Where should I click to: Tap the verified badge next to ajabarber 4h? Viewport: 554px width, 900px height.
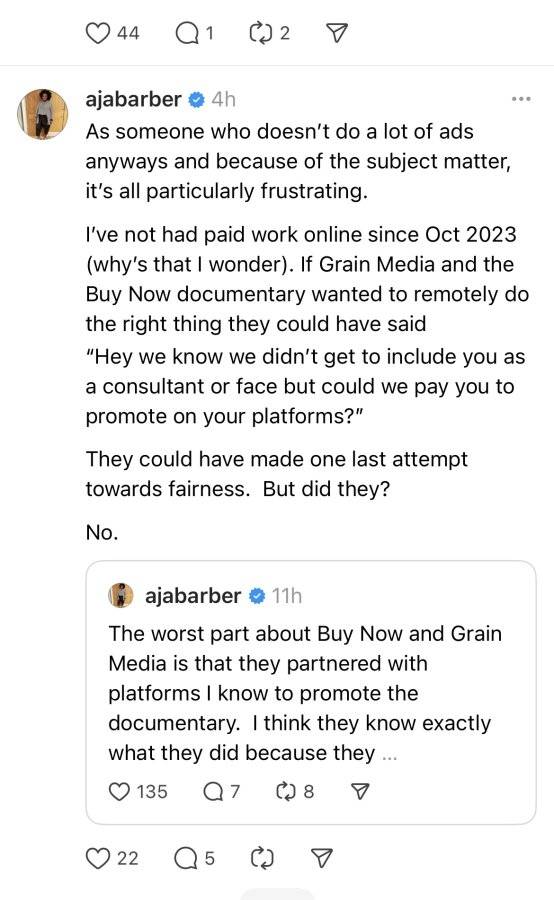[x=196, y=100]
